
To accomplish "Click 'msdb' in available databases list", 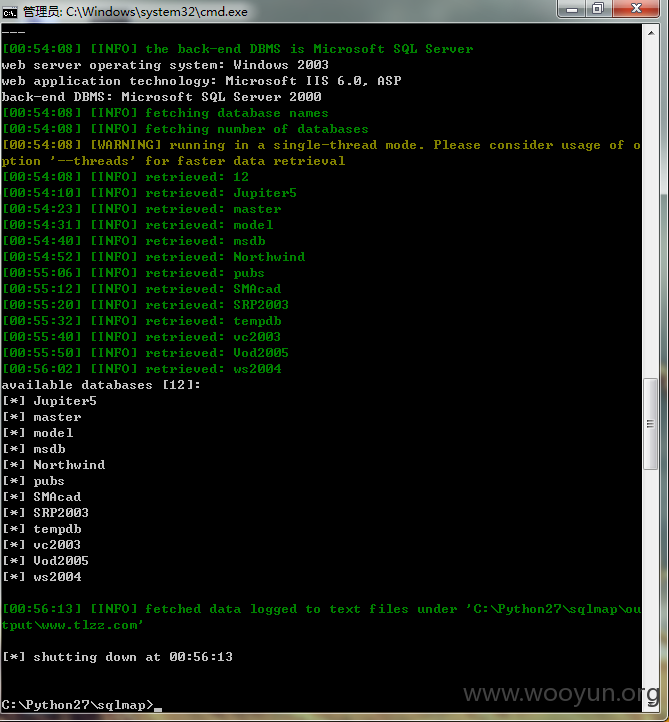I will pyautogui.click(x=49, y=449).
